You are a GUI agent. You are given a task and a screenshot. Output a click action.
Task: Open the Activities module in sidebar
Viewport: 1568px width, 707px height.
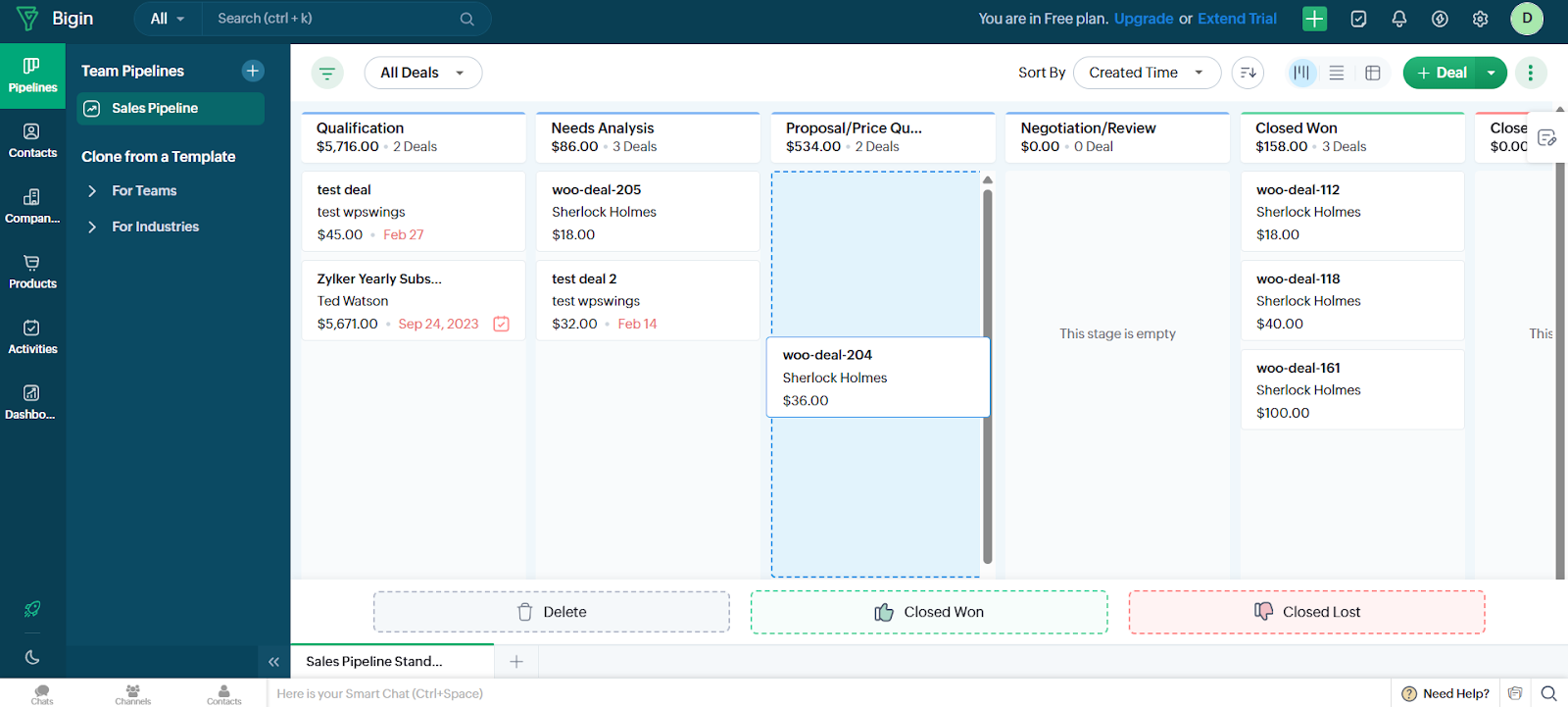tap(32, 336)
